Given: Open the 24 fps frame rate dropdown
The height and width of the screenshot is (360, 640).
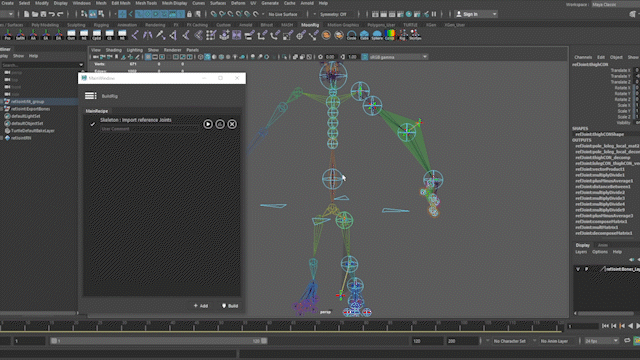Looking at the screenshot, I should click(602, 341).
